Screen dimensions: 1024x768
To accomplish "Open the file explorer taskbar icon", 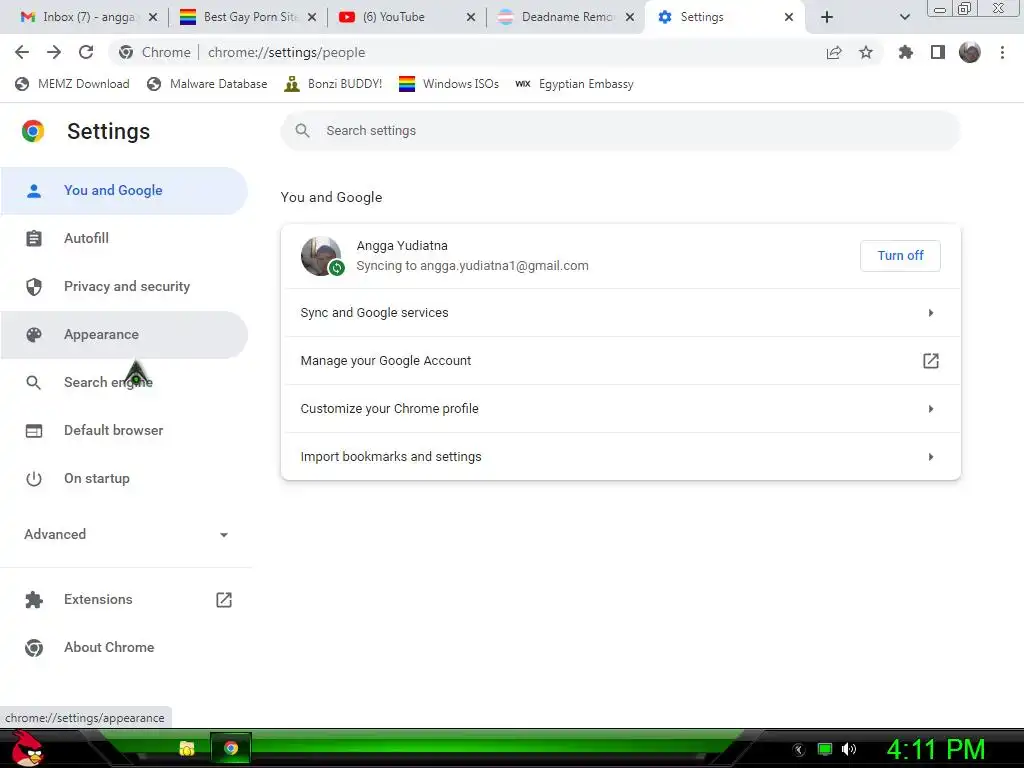I will (x=187, y=748).
